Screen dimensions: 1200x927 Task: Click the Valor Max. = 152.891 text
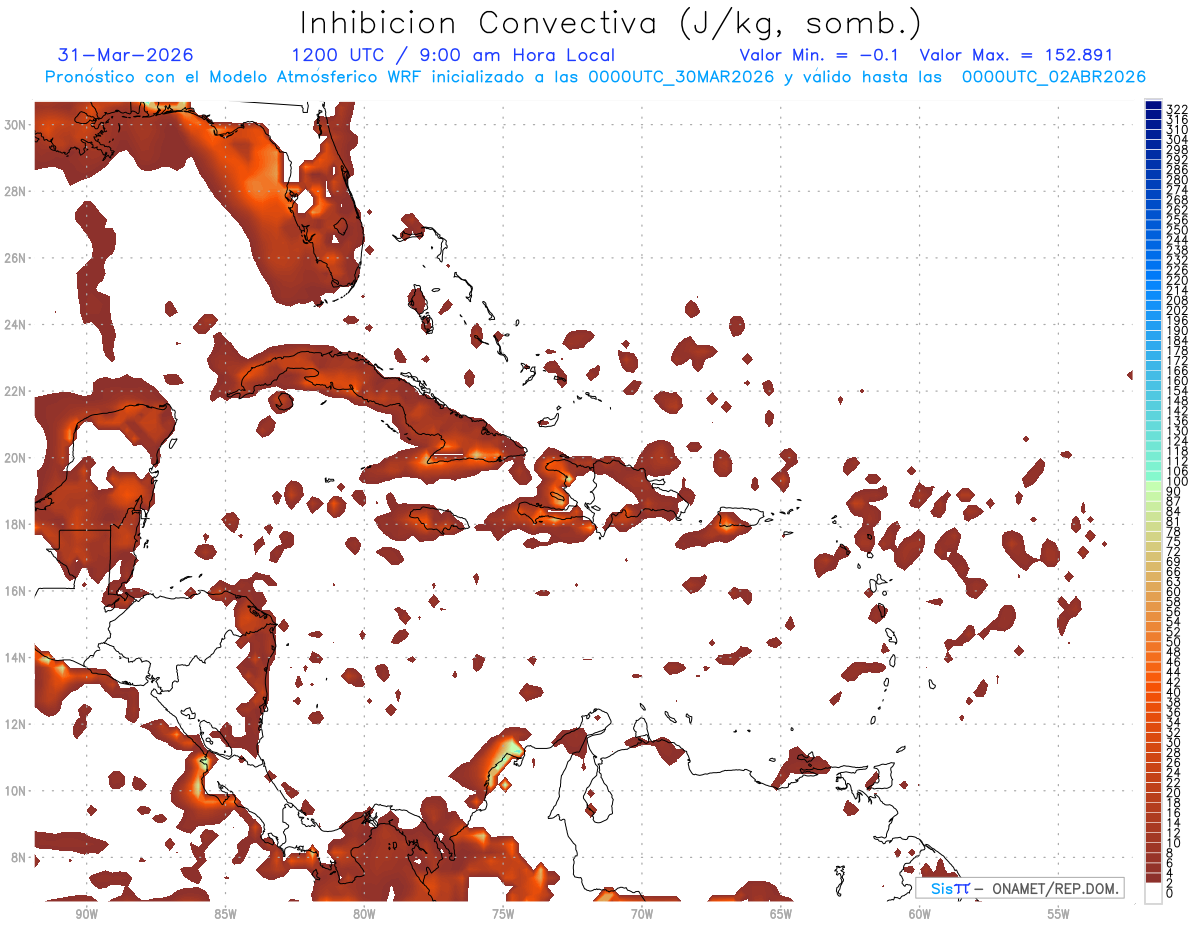tap(1016, 55)
